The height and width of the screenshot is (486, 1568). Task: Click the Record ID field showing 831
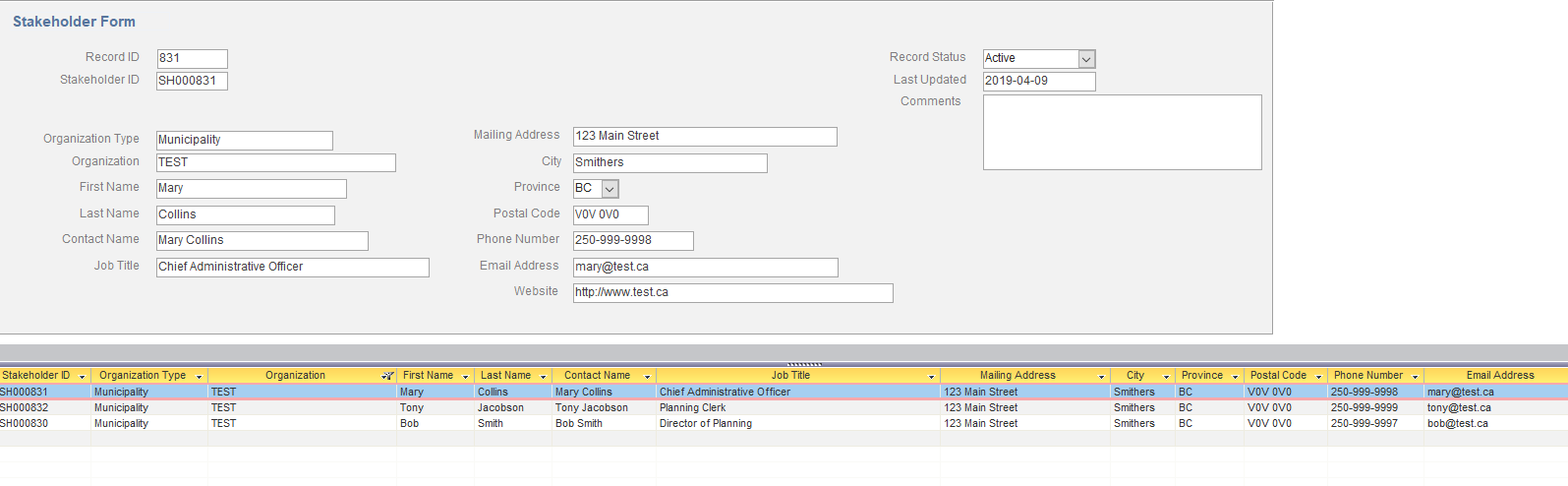tap(192, 58)
